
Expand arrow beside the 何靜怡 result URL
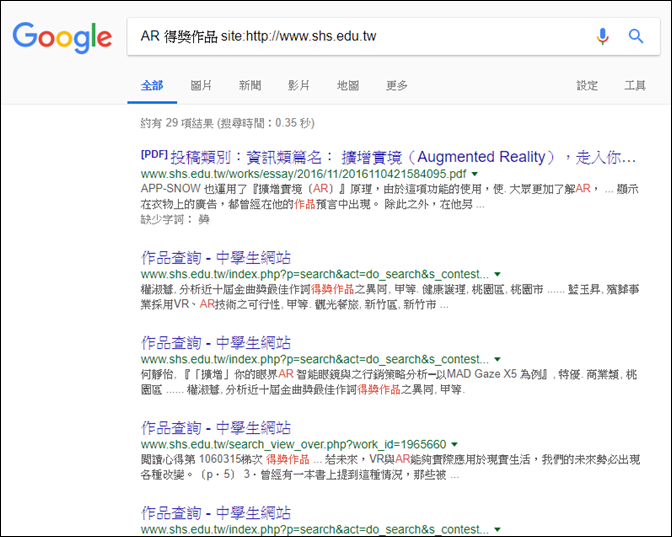point(497,359)
